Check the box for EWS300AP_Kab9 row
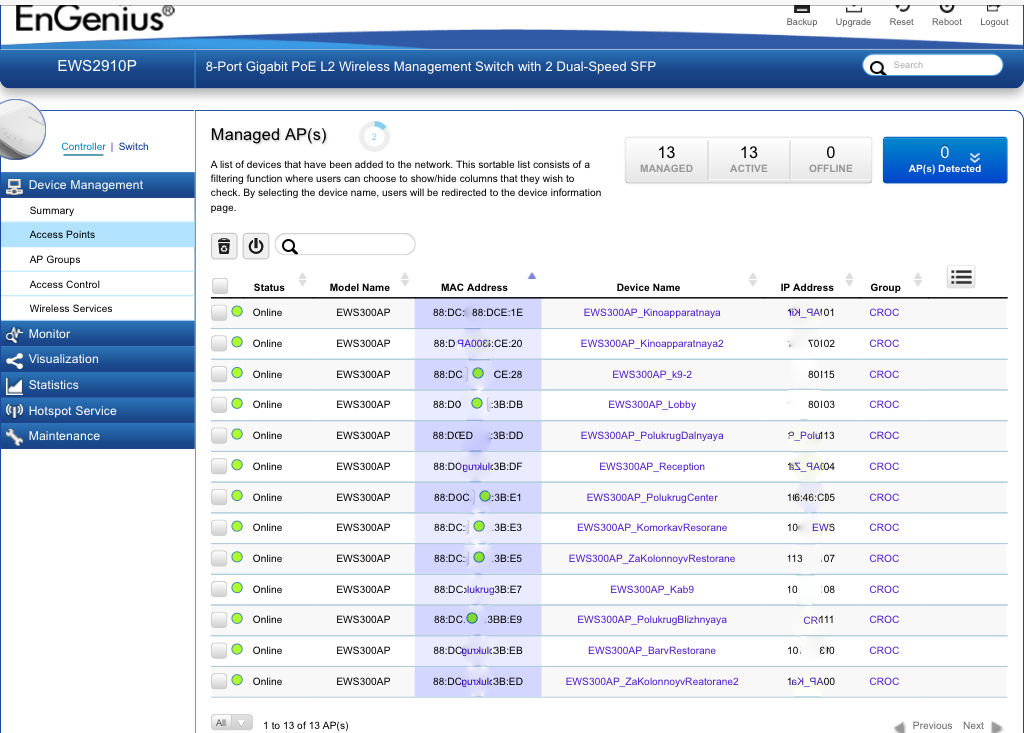The image size is (1024, 733). pos(219,589)
